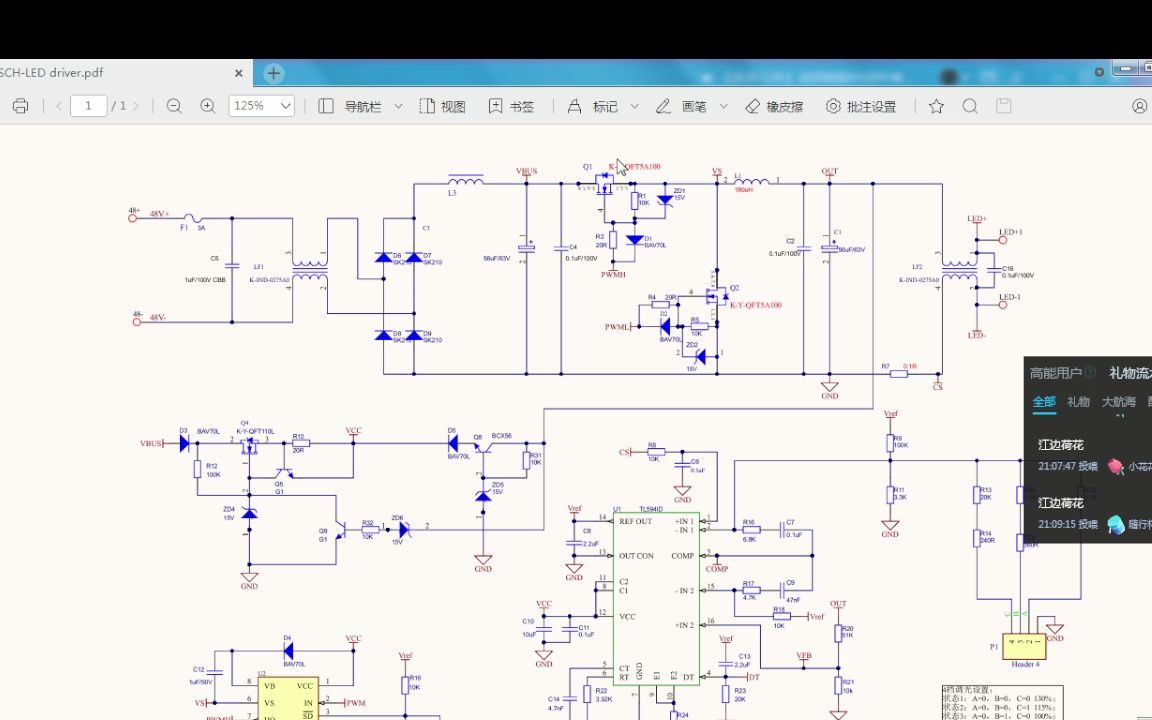Image resolution: width=1152 pixels, height=720 pixels.
Task: Click the search magnifier icon
Action: 970,107
